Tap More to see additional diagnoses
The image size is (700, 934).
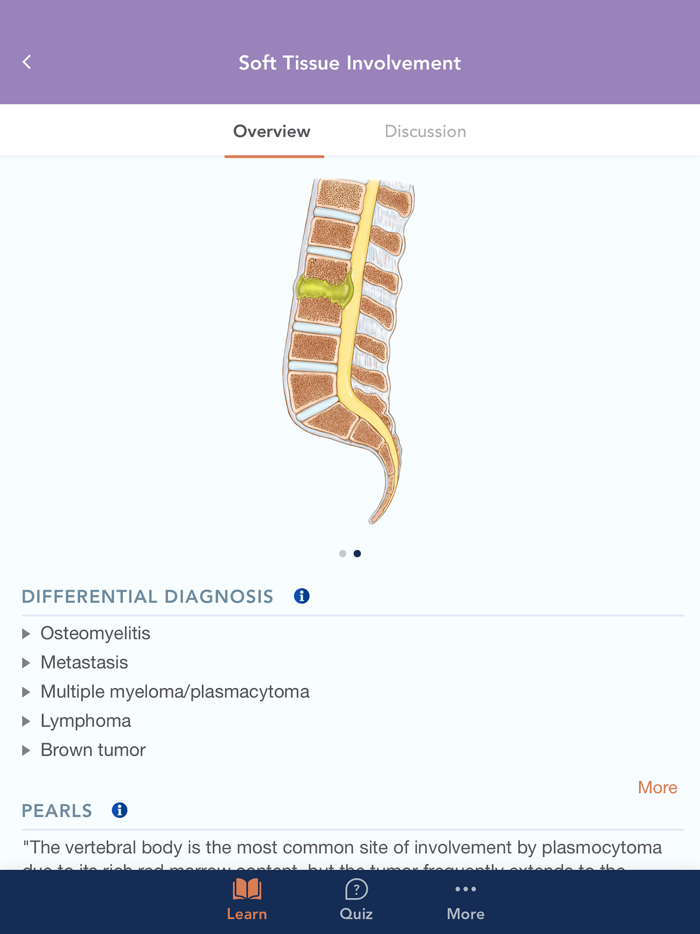(x=657, y=787)
